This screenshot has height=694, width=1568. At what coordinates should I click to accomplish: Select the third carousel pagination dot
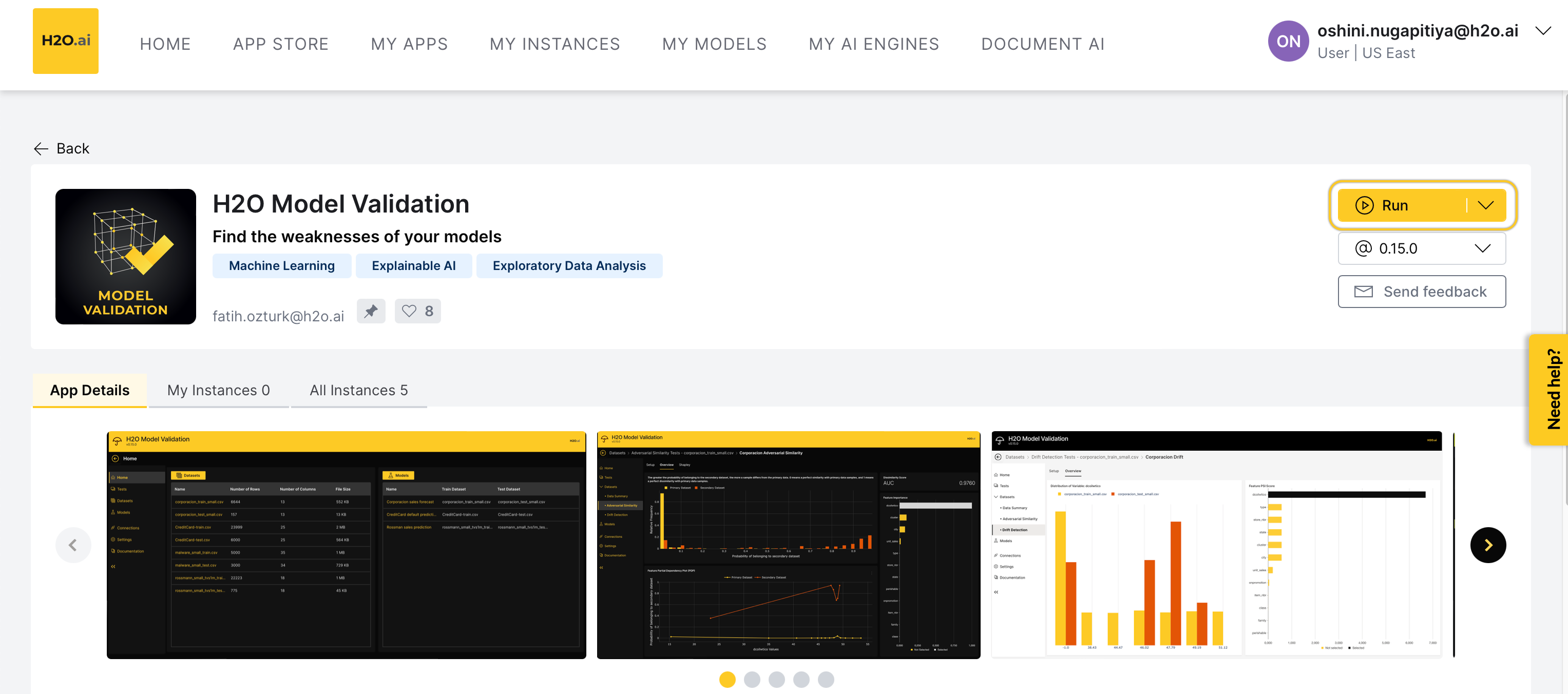click(777, 680)
